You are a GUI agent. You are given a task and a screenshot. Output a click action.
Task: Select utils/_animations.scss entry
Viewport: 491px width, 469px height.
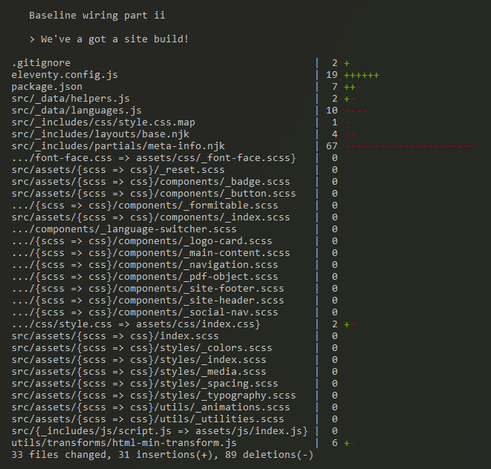(x=151, y=407)
